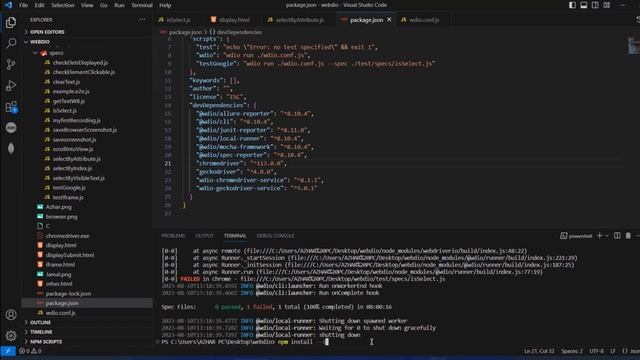Open the Go menu
This screenshot has width=640, height=360.
pos(104,5)
